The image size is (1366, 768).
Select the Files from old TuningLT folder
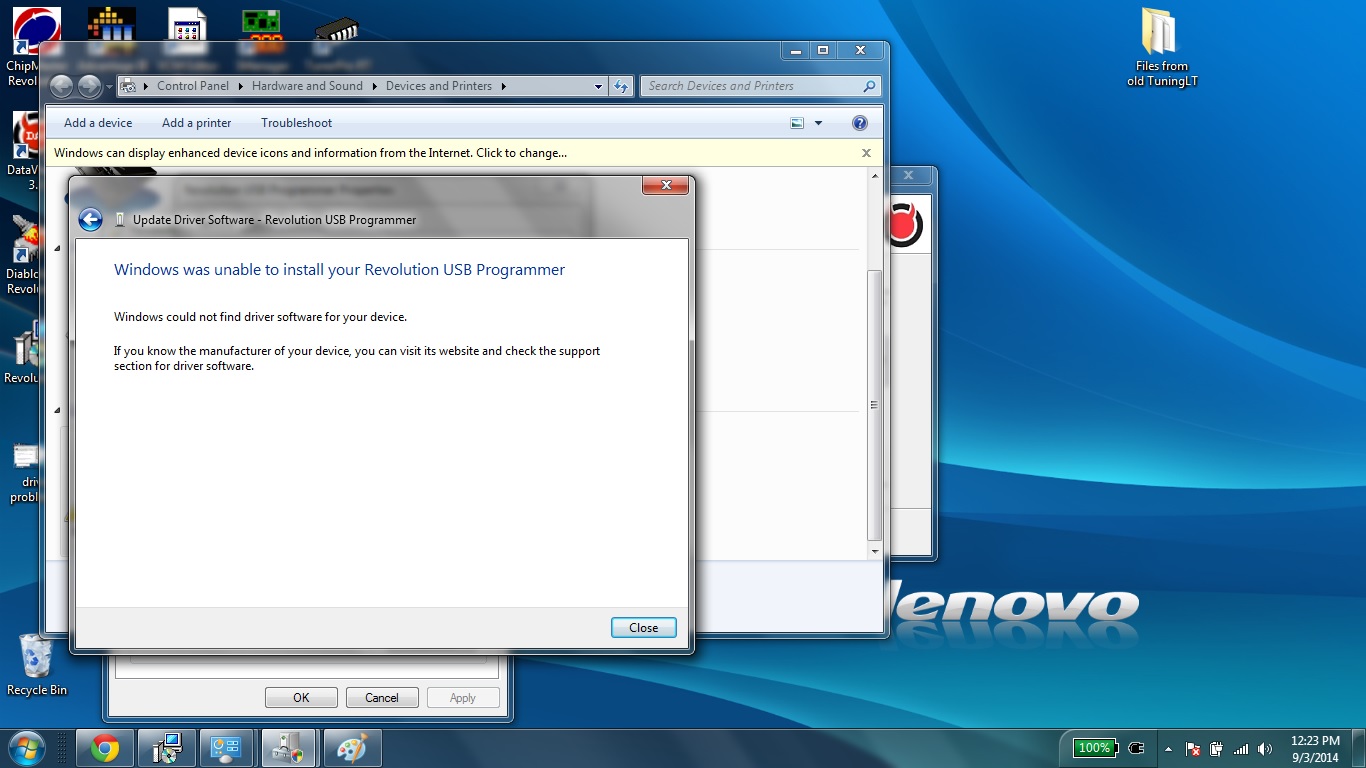coord(1161,48)
